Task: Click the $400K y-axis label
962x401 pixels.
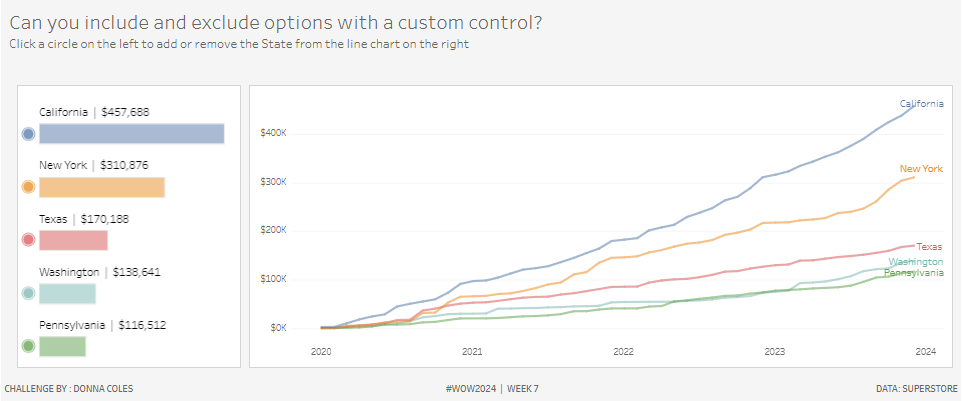Action: click(272, 133)
